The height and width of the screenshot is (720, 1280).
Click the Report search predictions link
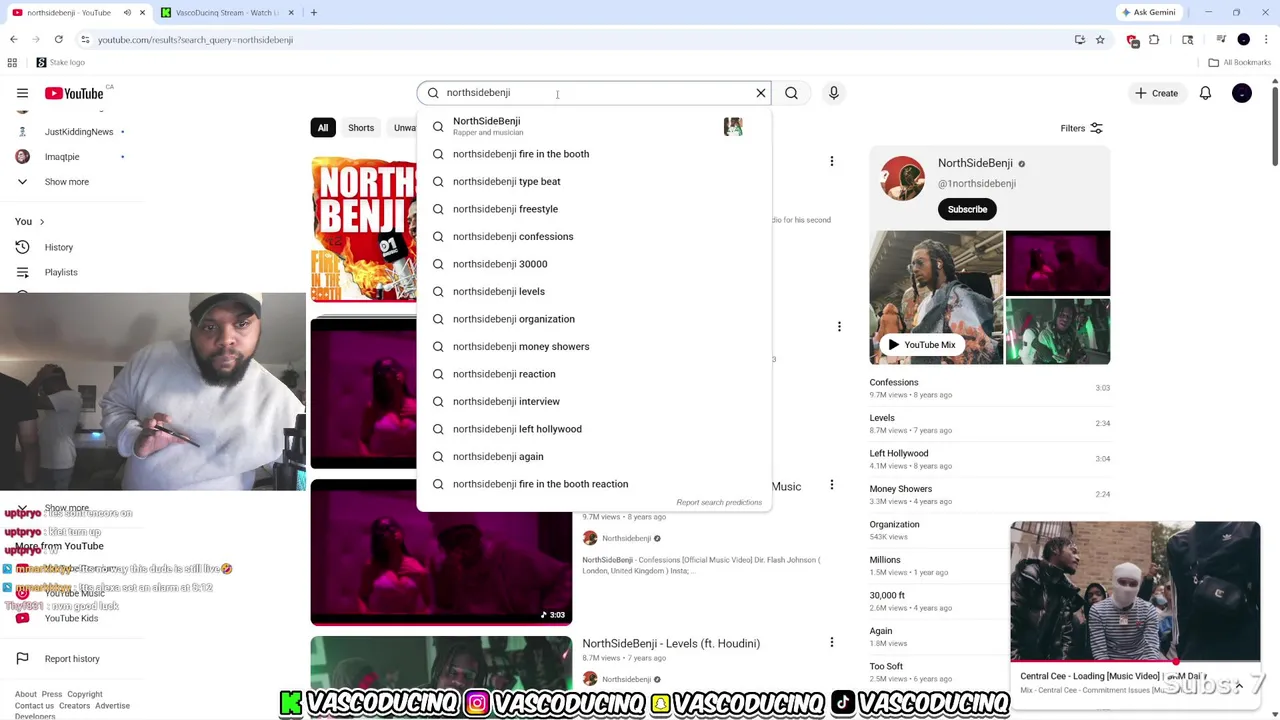tap(719, 502)
